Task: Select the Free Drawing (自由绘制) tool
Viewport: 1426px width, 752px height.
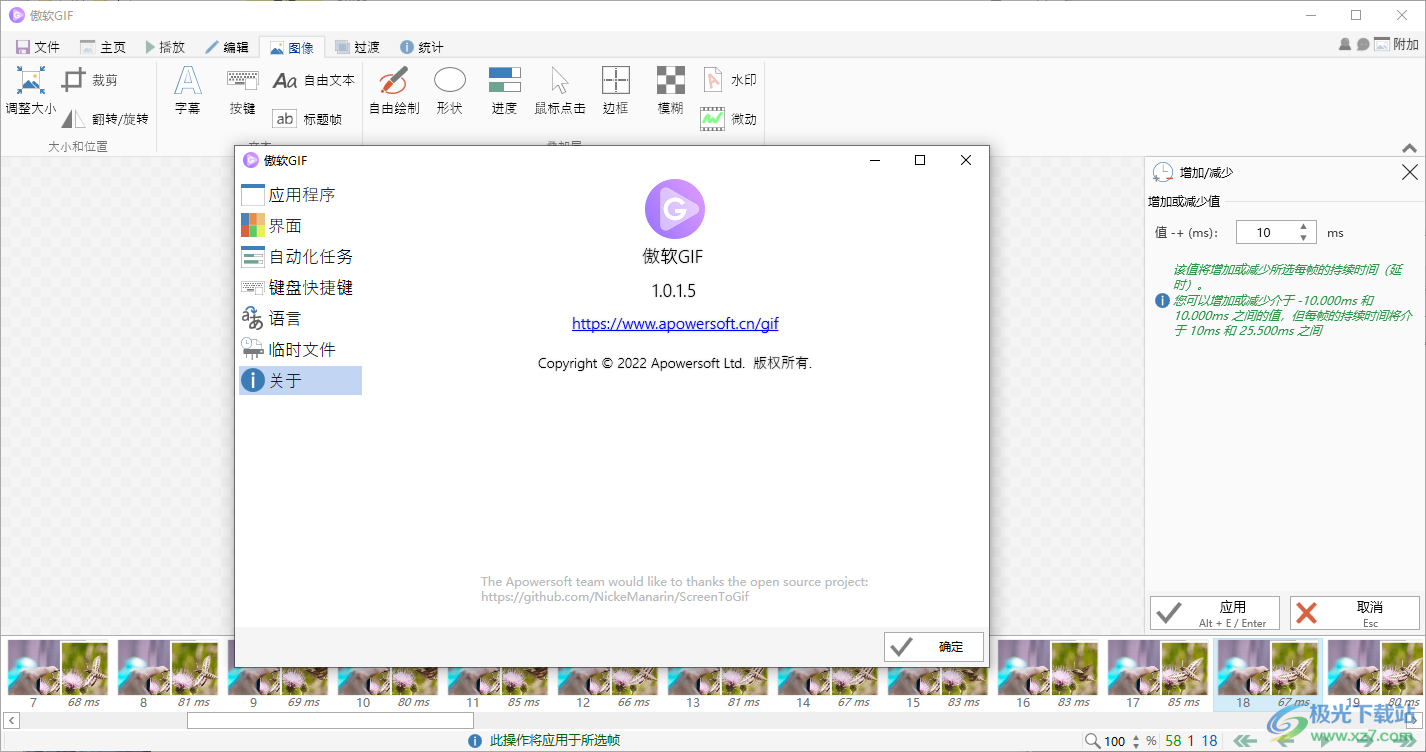Action: 394,90
